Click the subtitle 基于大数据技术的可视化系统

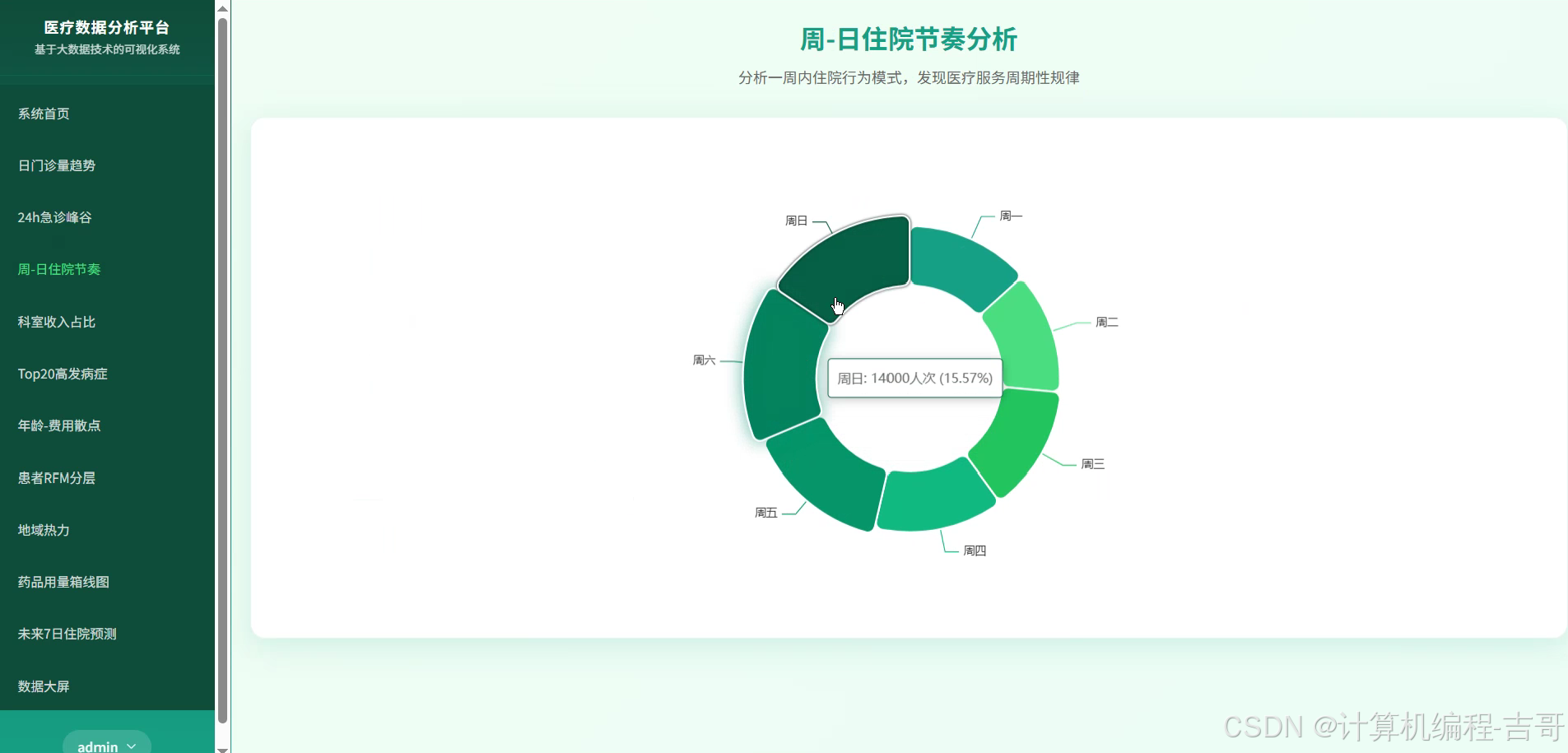(107, 49)
